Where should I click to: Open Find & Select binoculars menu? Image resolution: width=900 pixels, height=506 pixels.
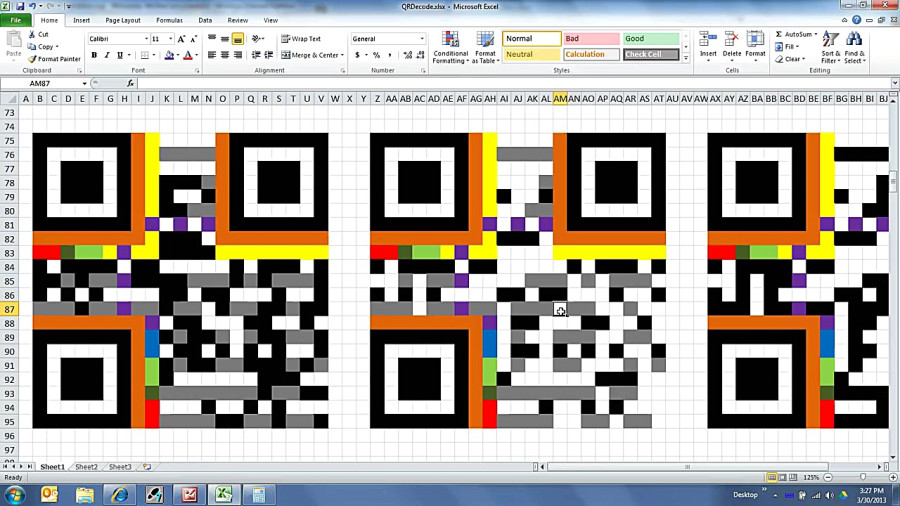tap(854, 47)
